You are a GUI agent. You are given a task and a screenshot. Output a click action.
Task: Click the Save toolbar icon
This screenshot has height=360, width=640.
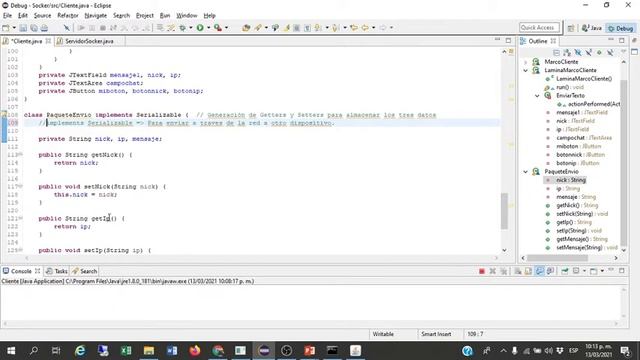[23, 28]
